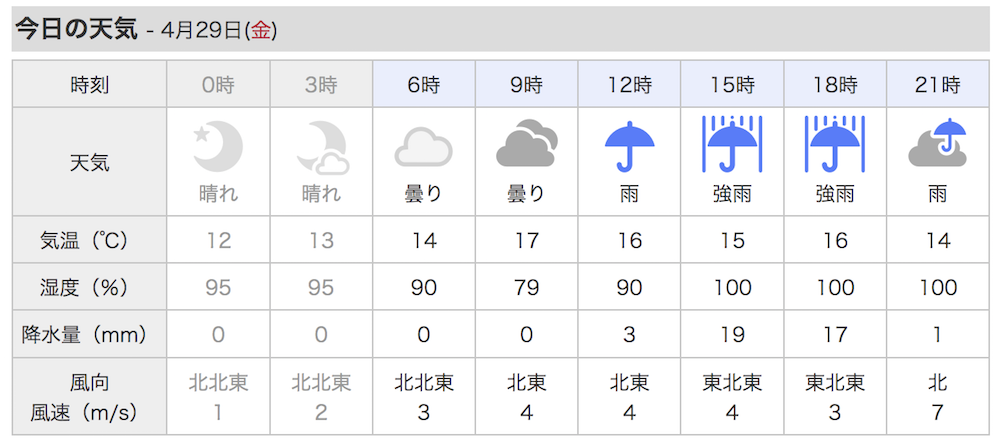Screen dimensions: 1000x444
Task: Select the 6時 cloudy weather icon
Action: [423, 147]
